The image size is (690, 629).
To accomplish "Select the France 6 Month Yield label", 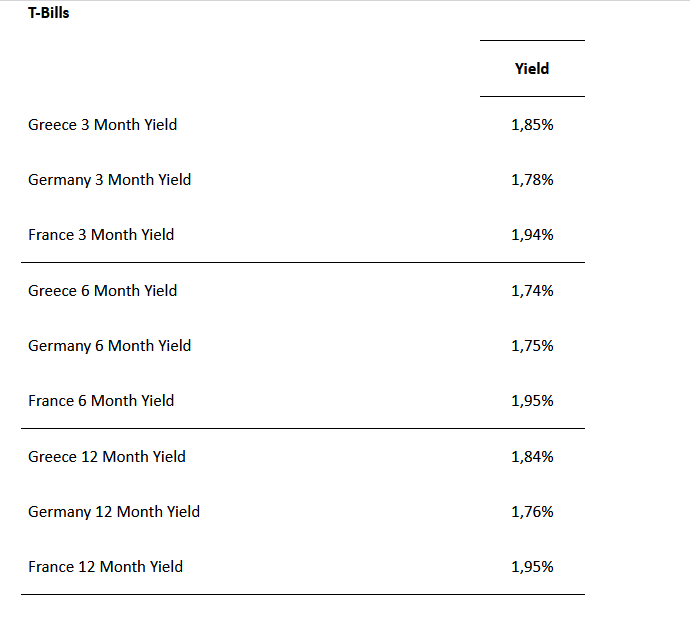I will pyautogui.click(x=101, y=401).
